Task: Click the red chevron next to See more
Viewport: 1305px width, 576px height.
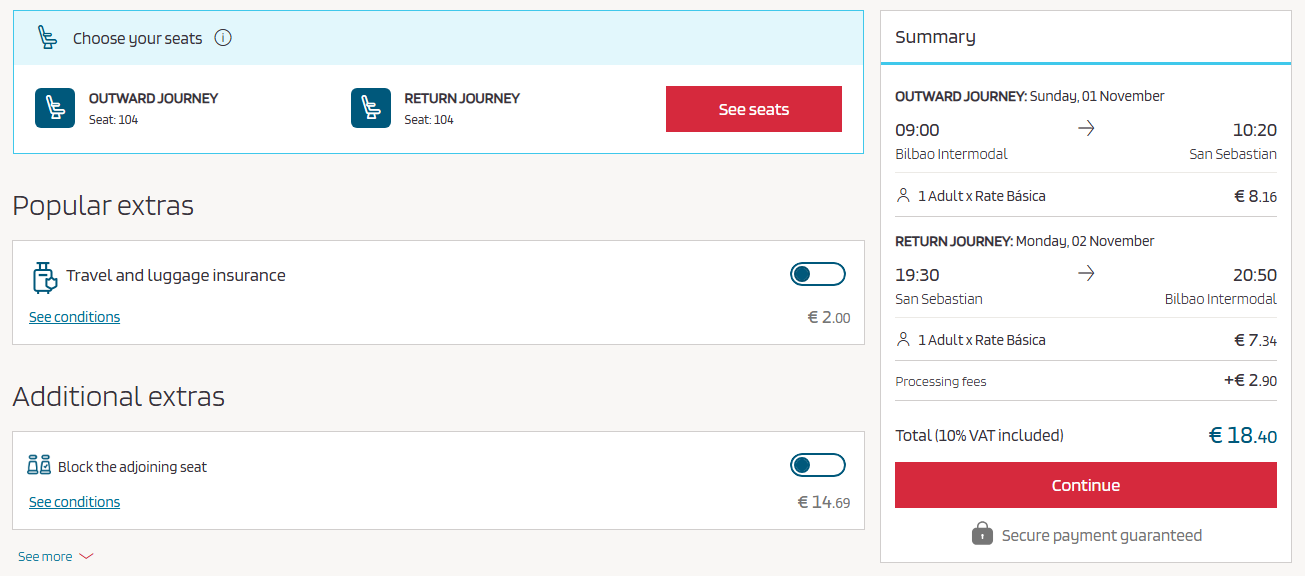Action: coord(86,556)
